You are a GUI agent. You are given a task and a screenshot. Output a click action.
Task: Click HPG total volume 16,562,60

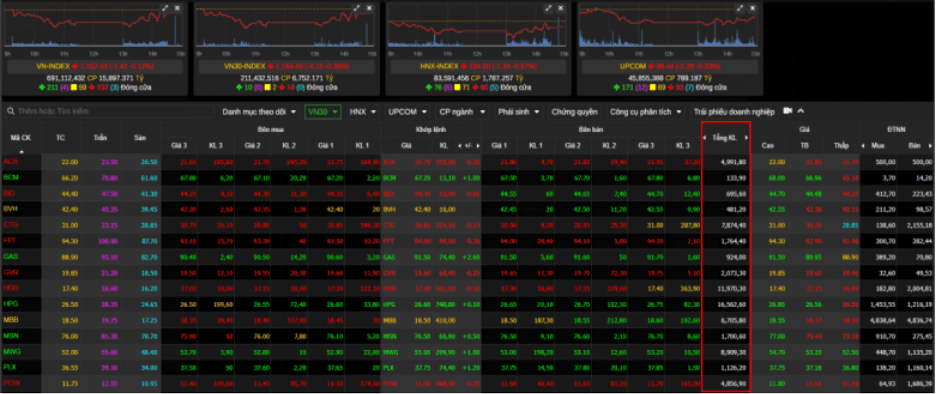[x=732, y=304]
